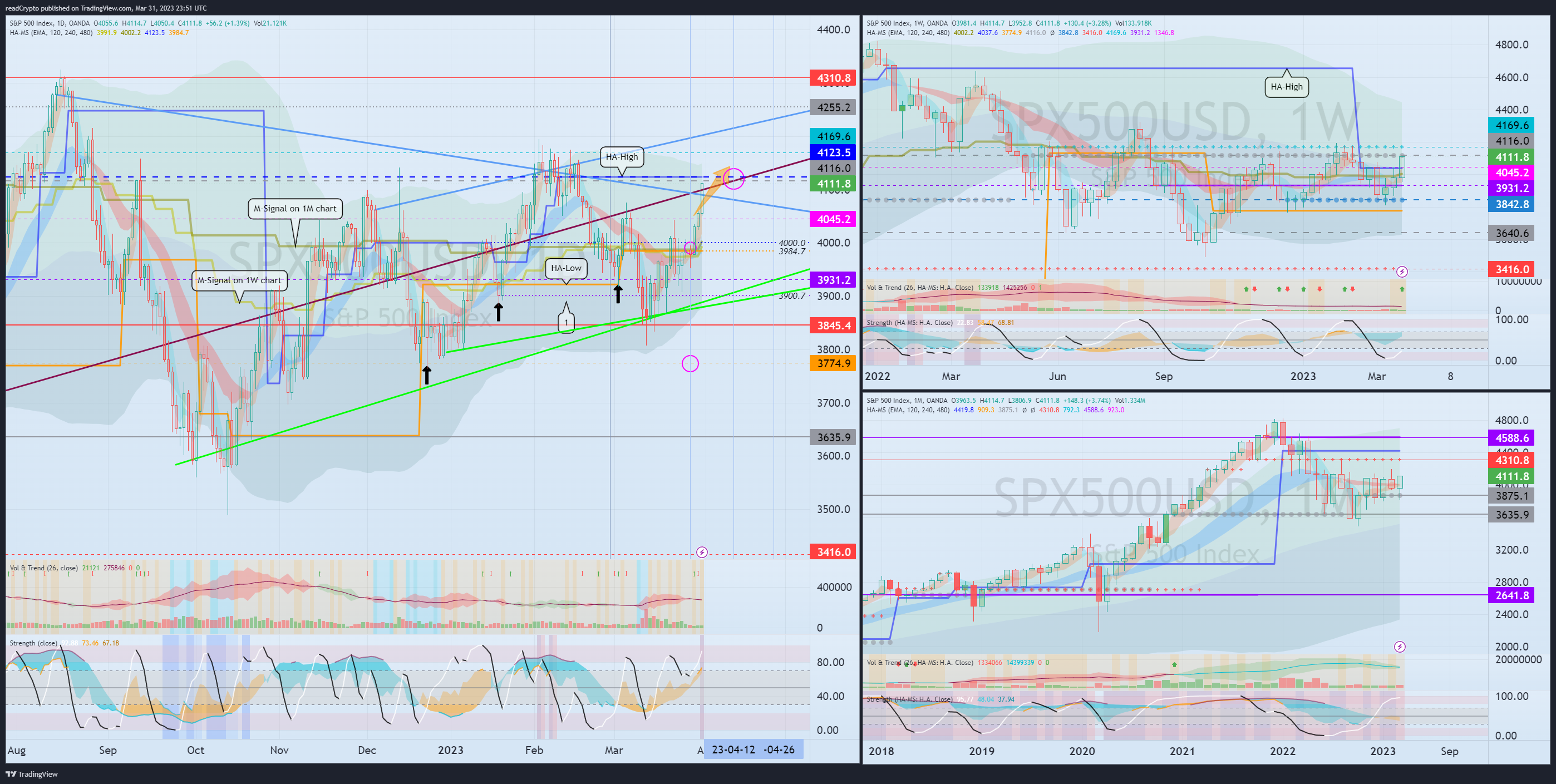The width and height of the screenshot is (1556, 784).
Task: Open the TradingView logo at bottom left
Action: [31, 774]
